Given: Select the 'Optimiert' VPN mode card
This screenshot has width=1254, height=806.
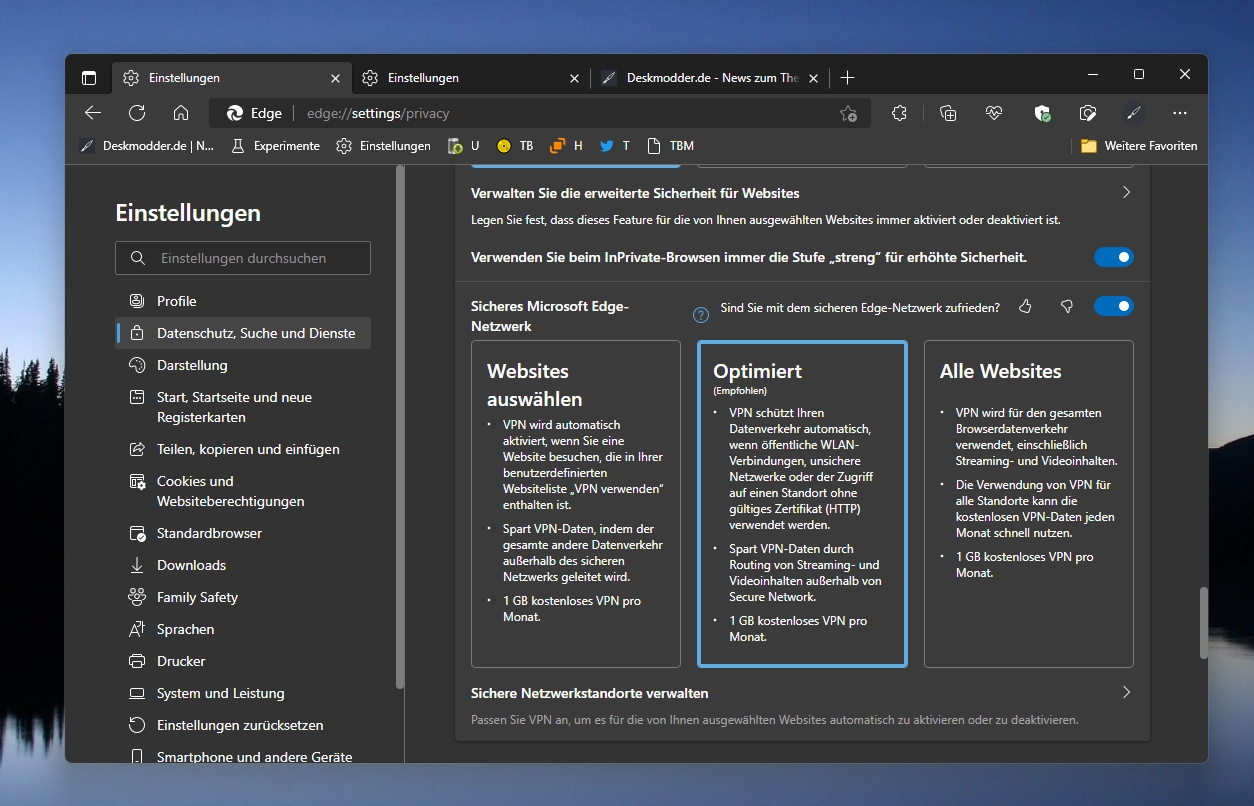Looking at the screenshot, I should point(802,504).
